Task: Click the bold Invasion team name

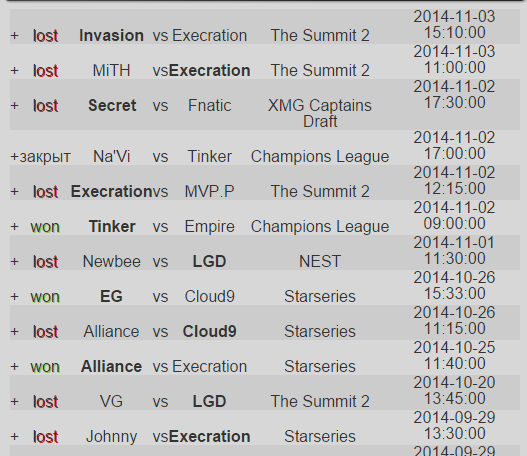Action: (111, 36)
